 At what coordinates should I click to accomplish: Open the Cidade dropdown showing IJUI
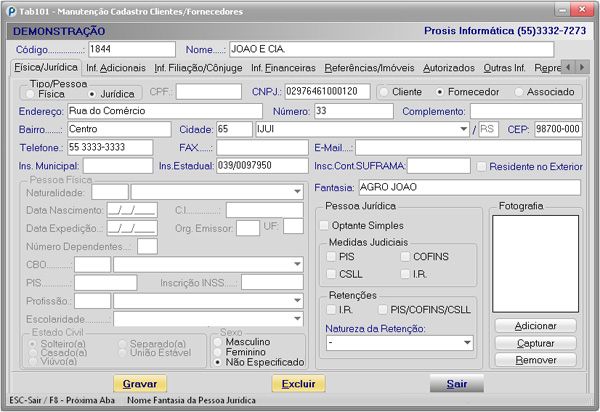click(x=463, y=129)
